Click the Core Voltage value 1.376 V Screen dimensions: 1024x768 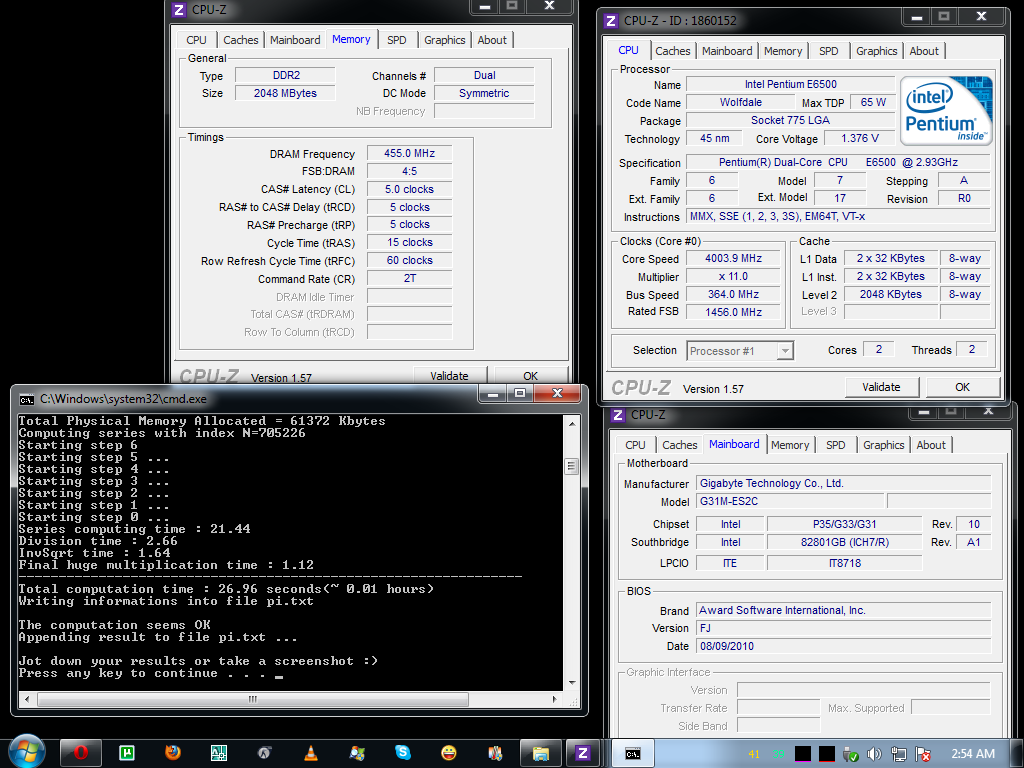click(x=859, y=138)
